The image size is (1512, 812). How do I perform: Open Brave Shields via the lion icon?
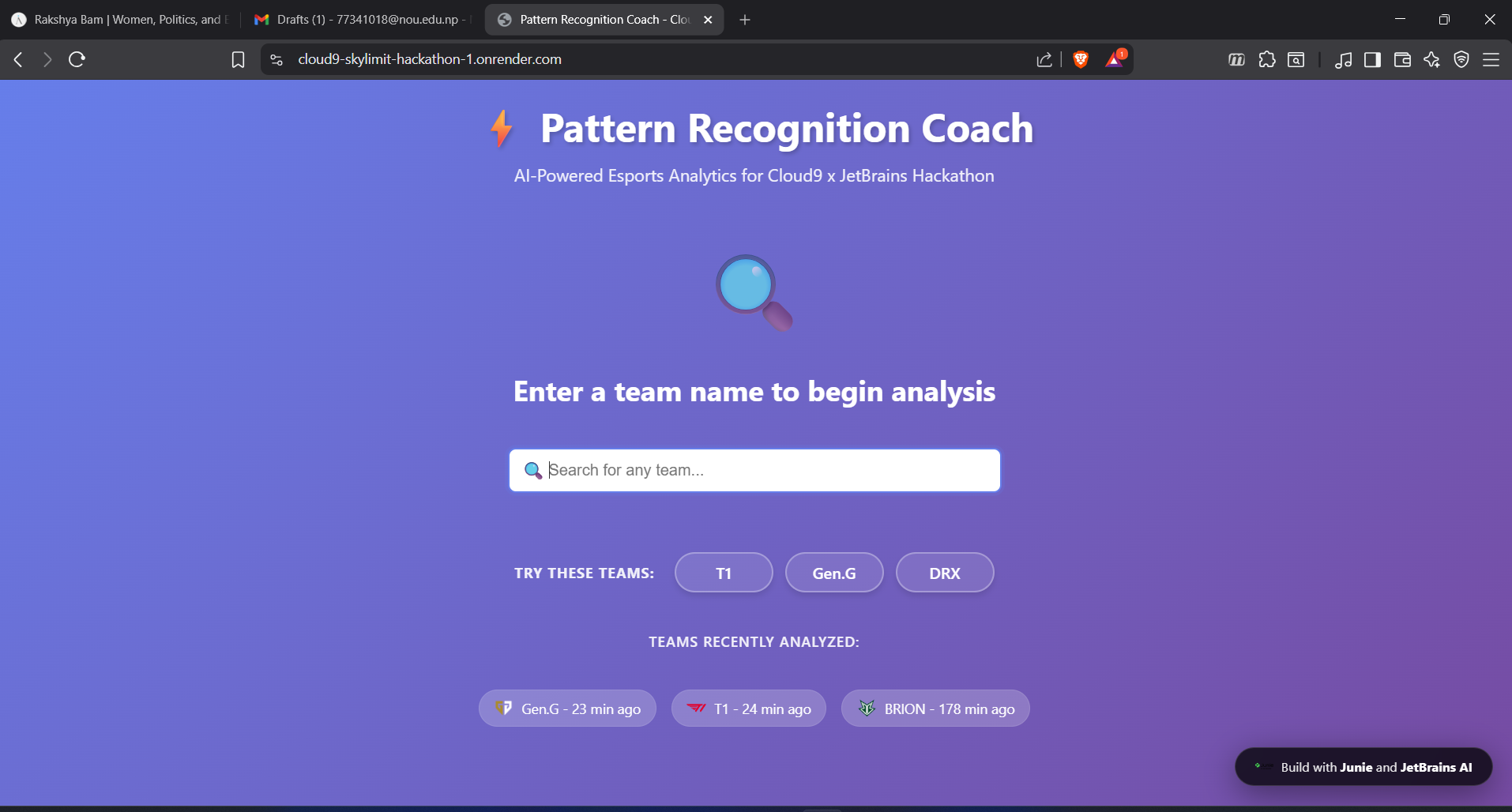point(1081,59)
